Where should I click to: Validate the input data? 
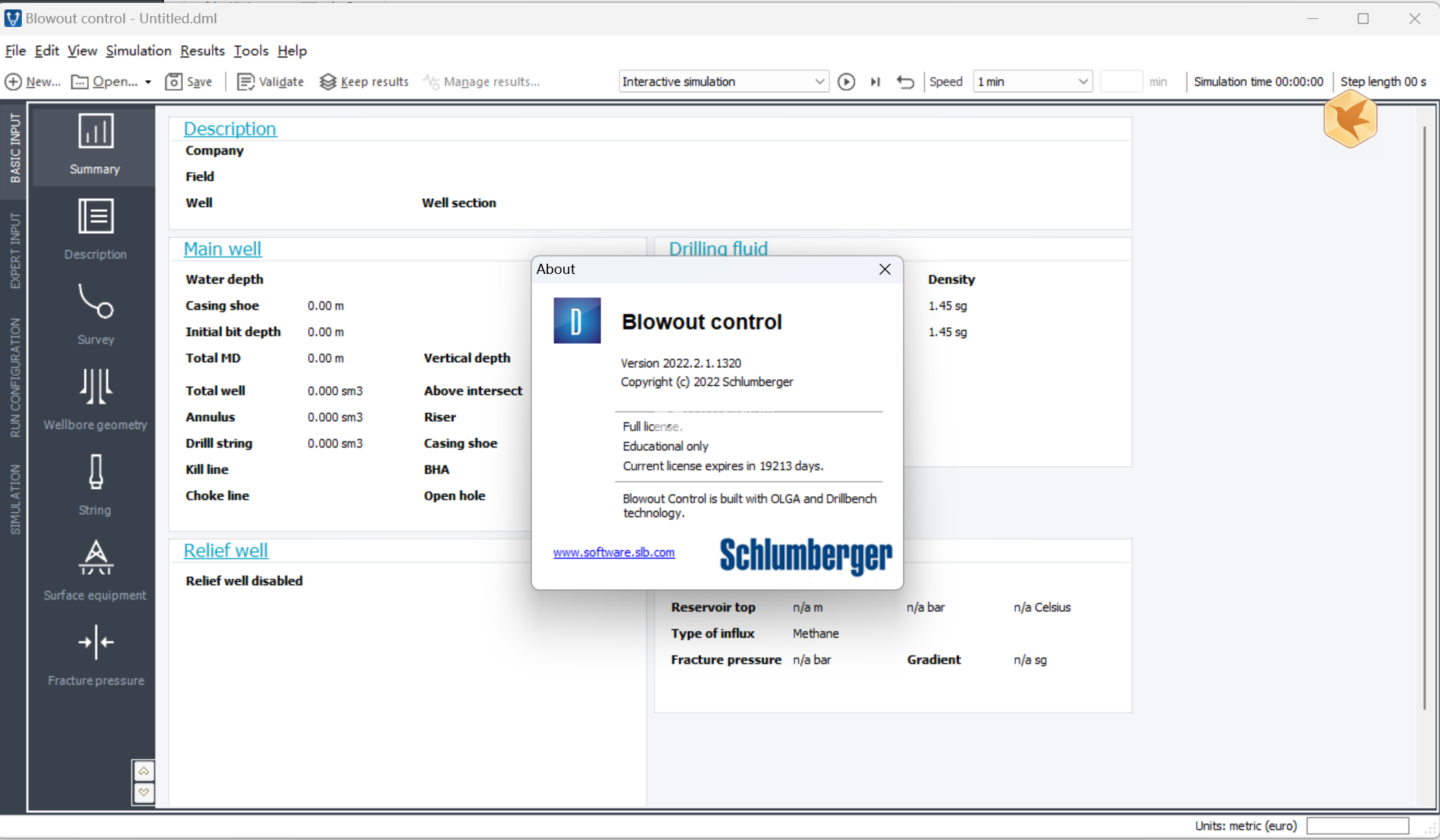tap(270, 82)
